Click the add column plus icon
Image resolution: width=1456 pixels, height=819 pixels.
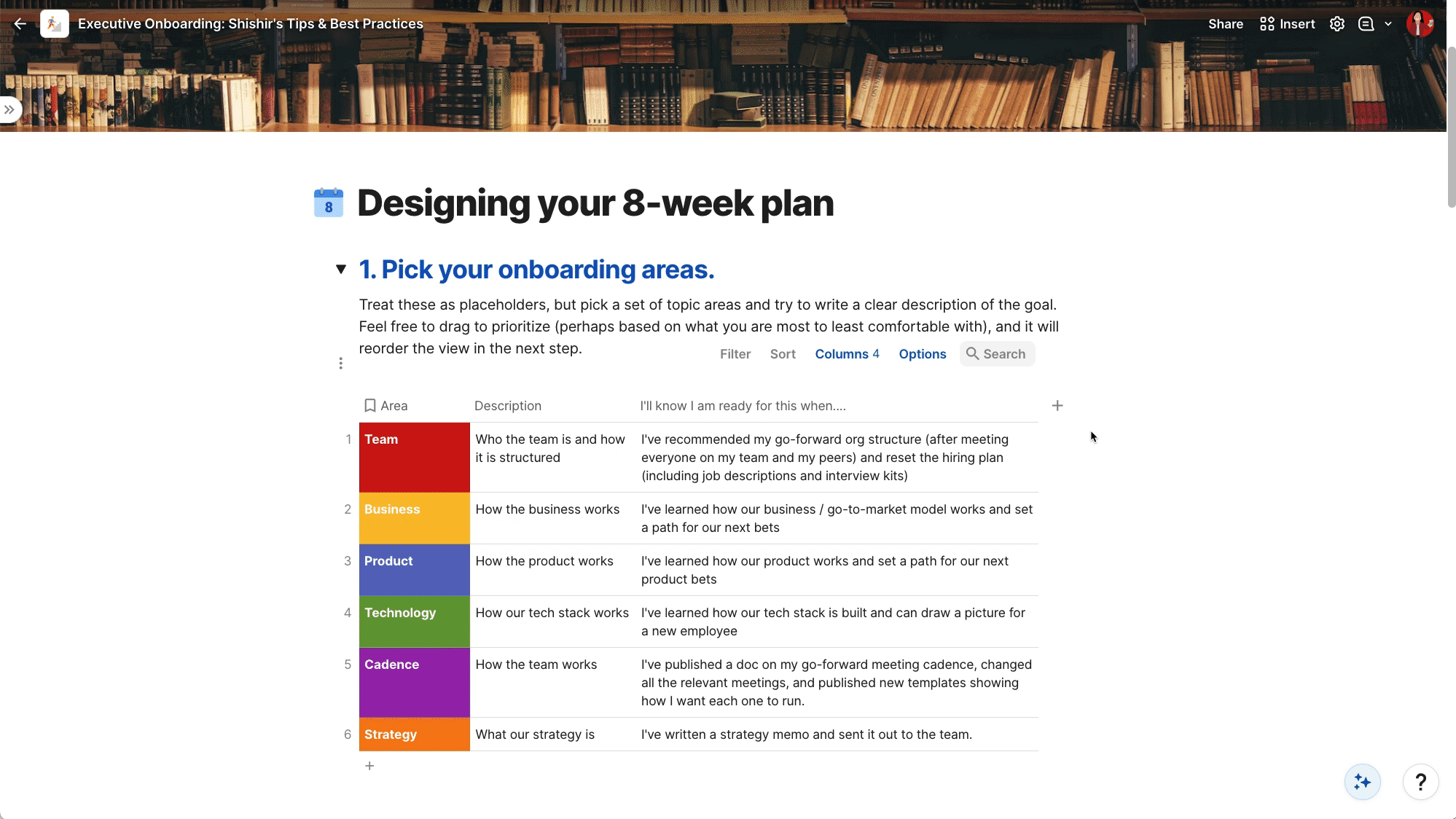point(1058,405)
